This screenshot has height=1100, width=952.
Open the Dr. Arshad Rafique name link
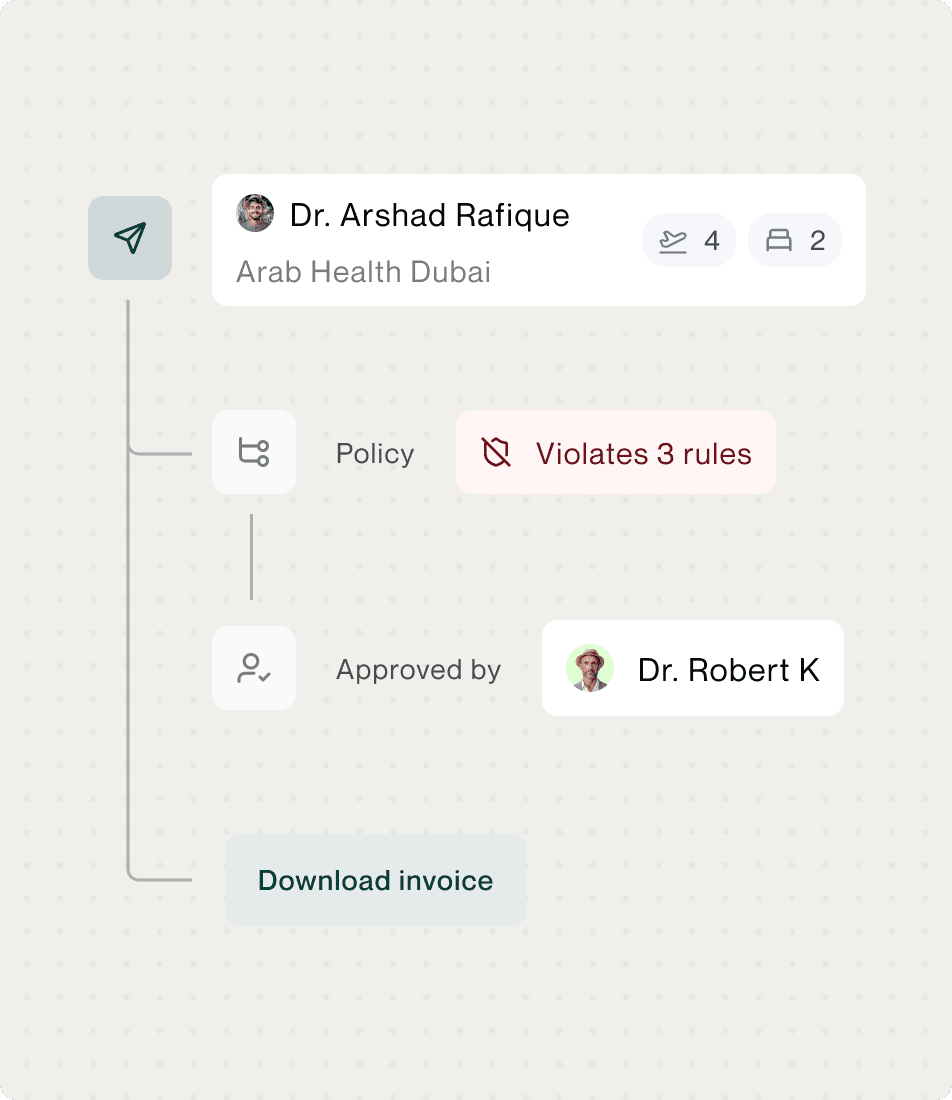[430, 215]
